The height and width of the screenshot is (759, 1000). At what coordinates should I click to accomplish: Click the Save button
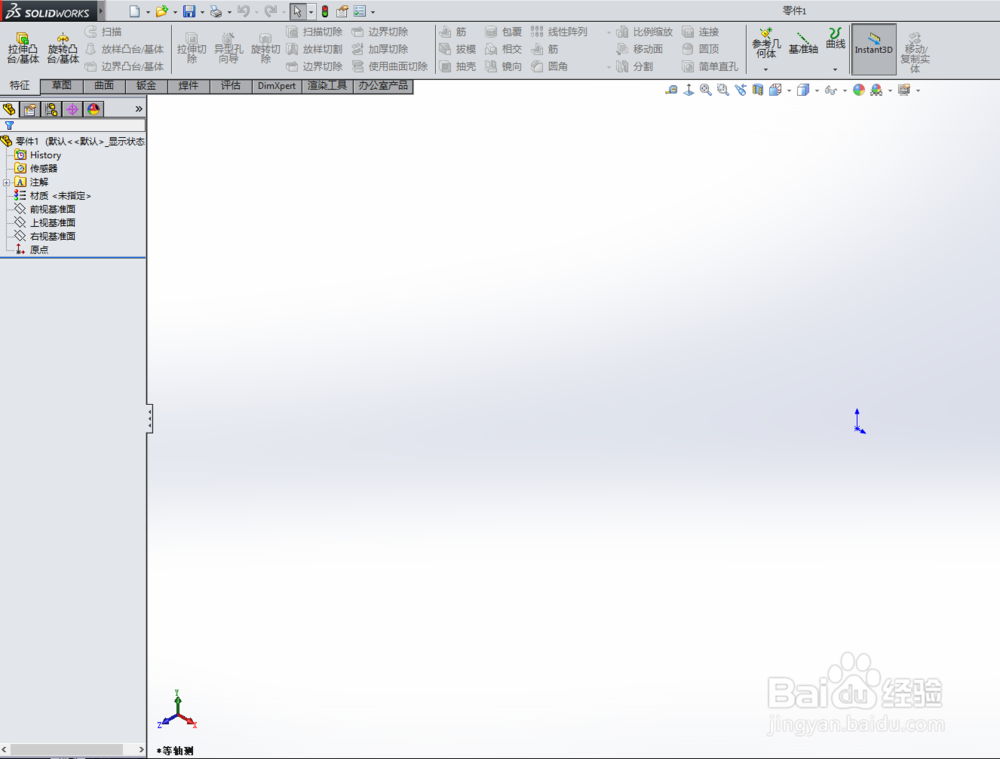190,10
